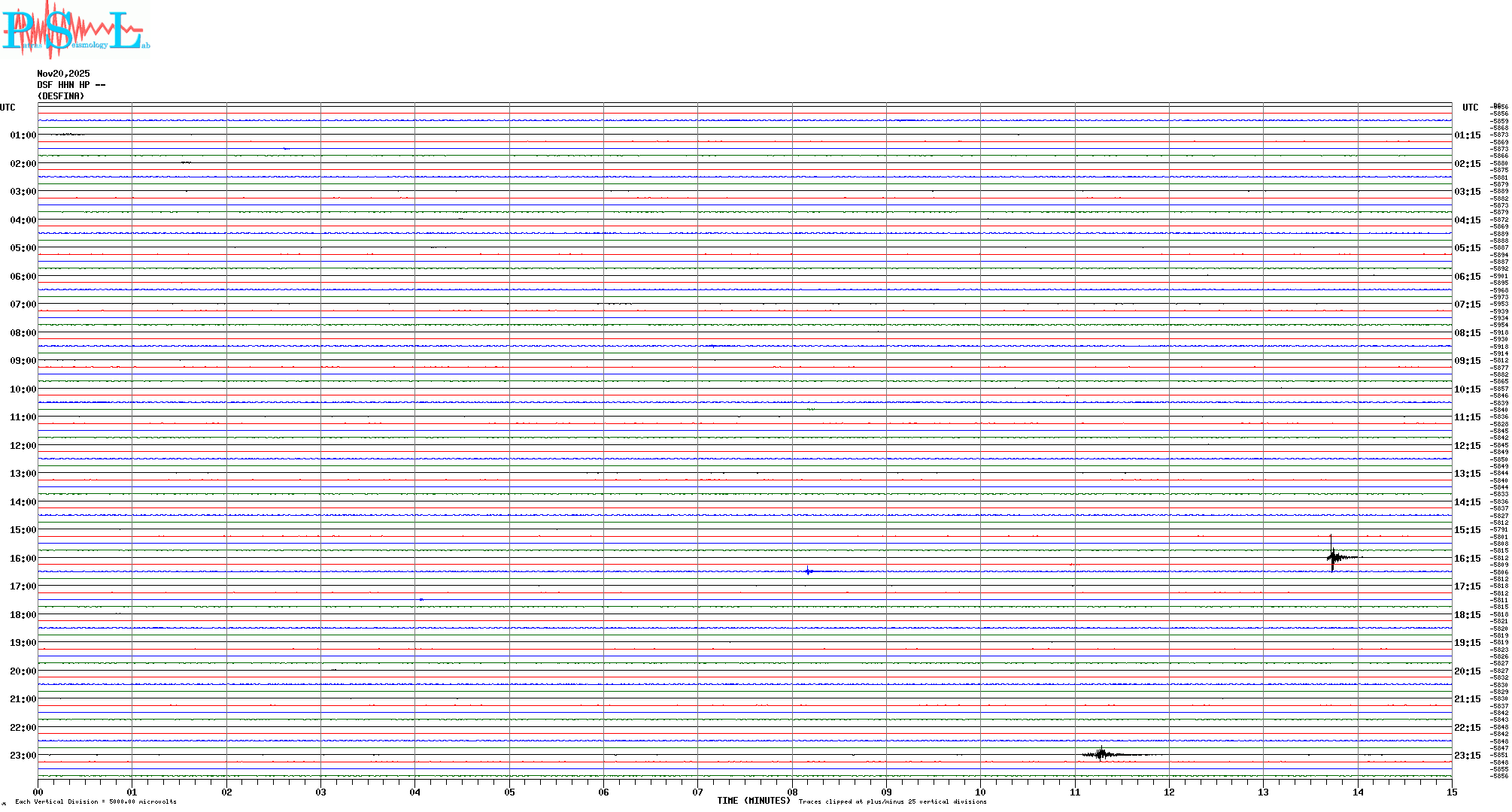
Task: Click the Nov20,2025 date label
Action: coord(63,74)
